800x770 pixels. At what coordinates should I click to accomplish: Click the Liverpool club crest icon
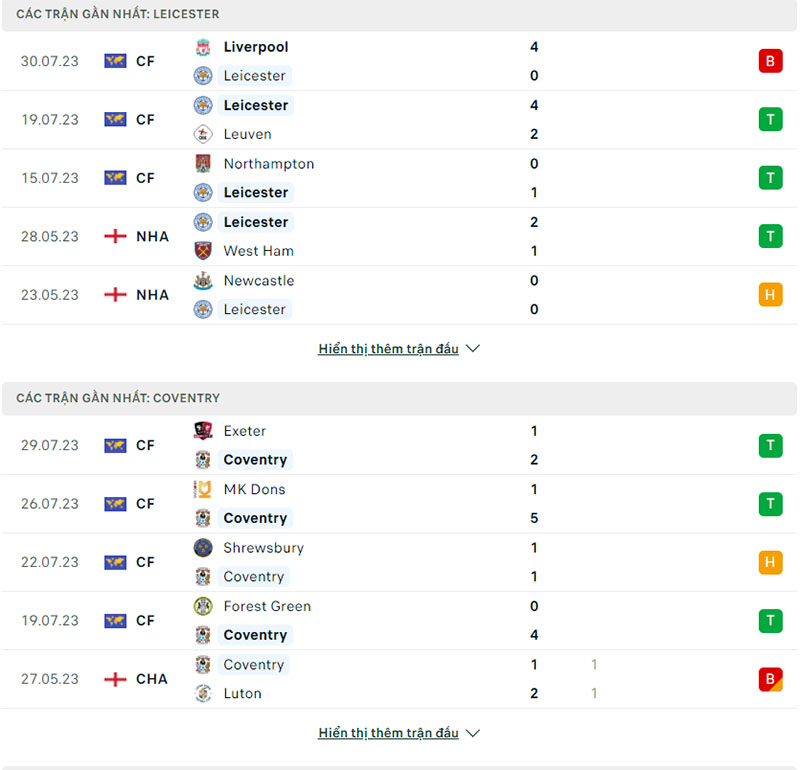(x=203, y=47)
